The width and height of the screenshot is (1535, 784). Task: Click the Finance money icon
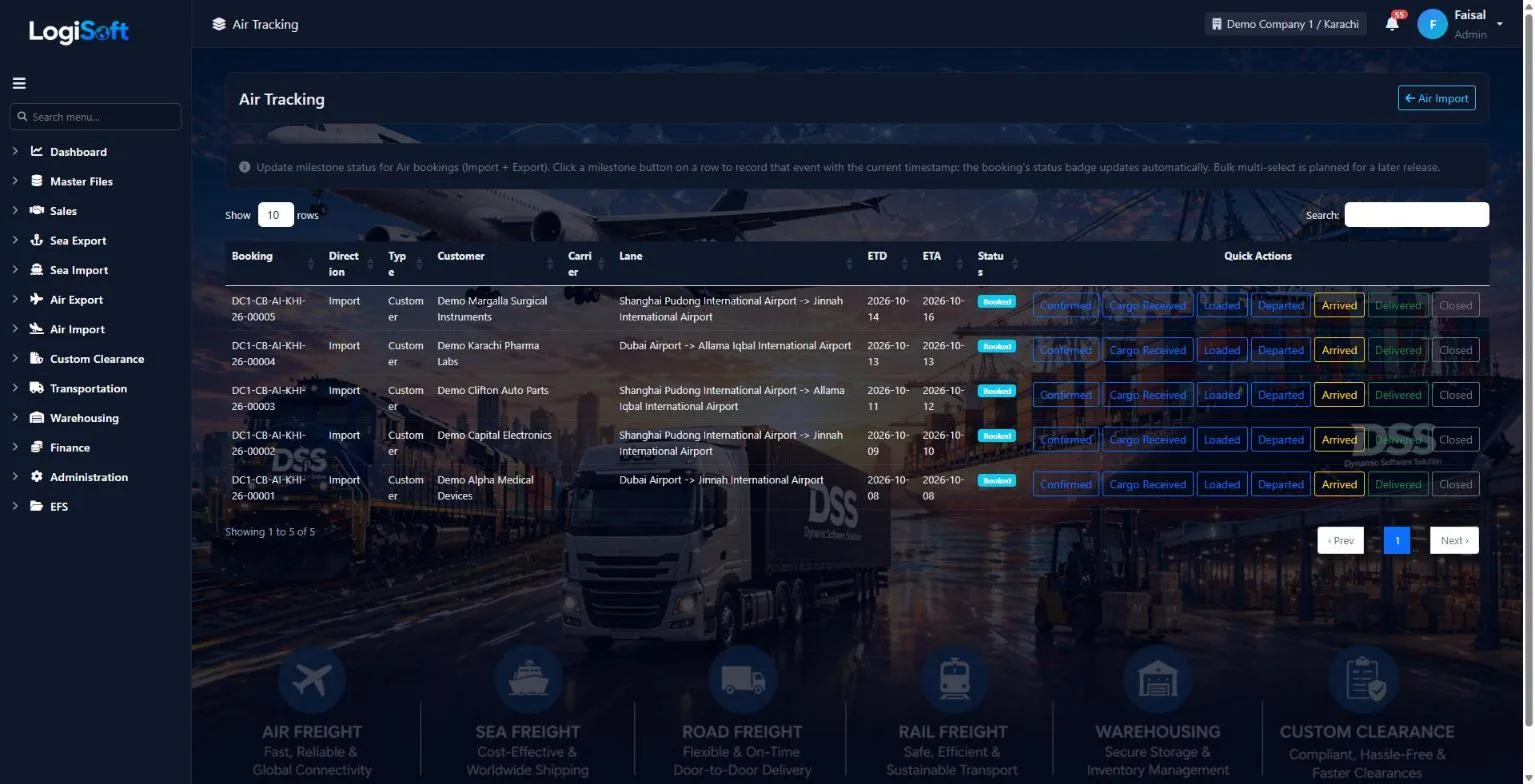(37, 447)
